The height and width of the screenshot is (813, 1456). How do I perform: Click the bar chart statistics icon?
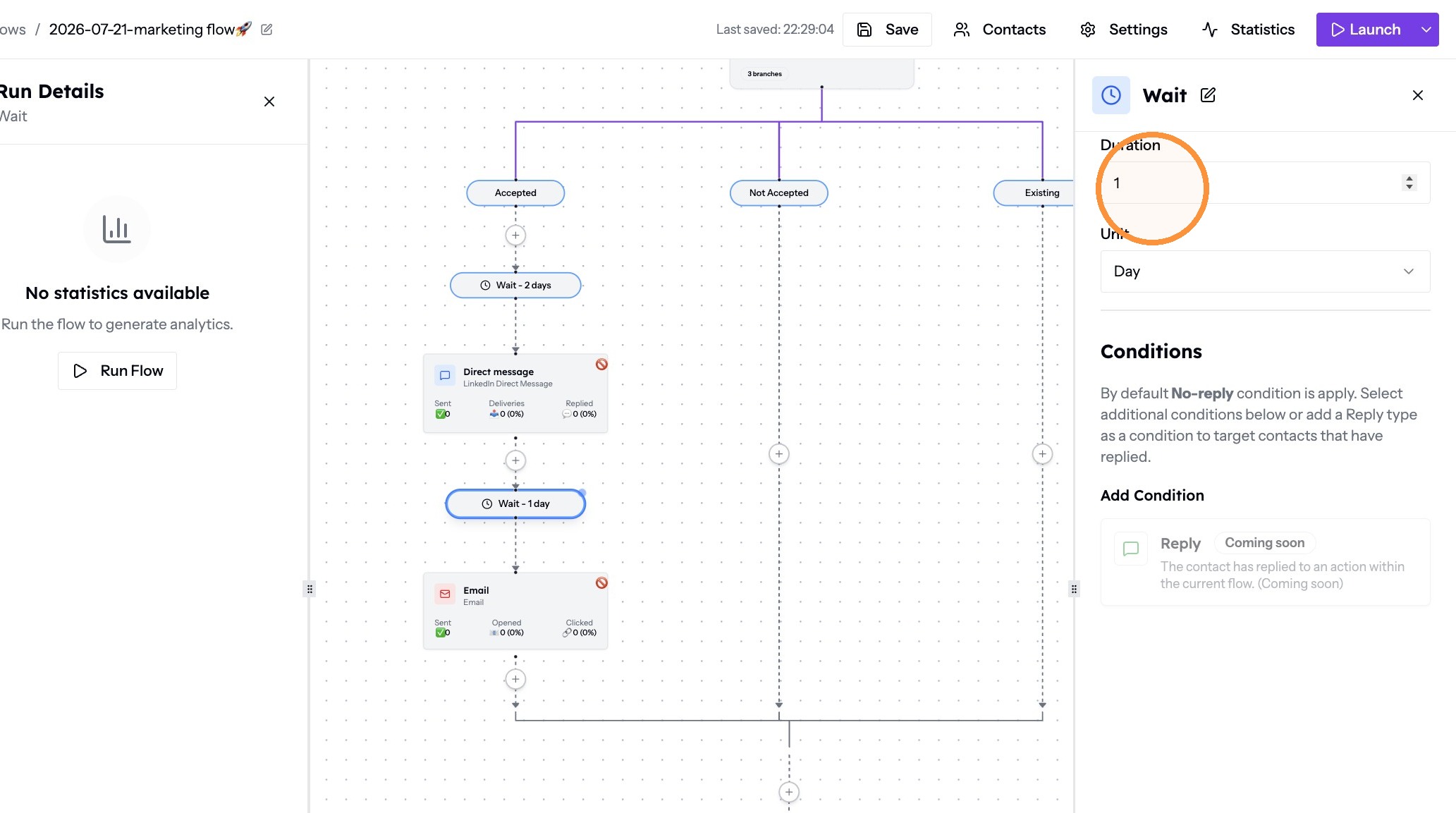117,229
